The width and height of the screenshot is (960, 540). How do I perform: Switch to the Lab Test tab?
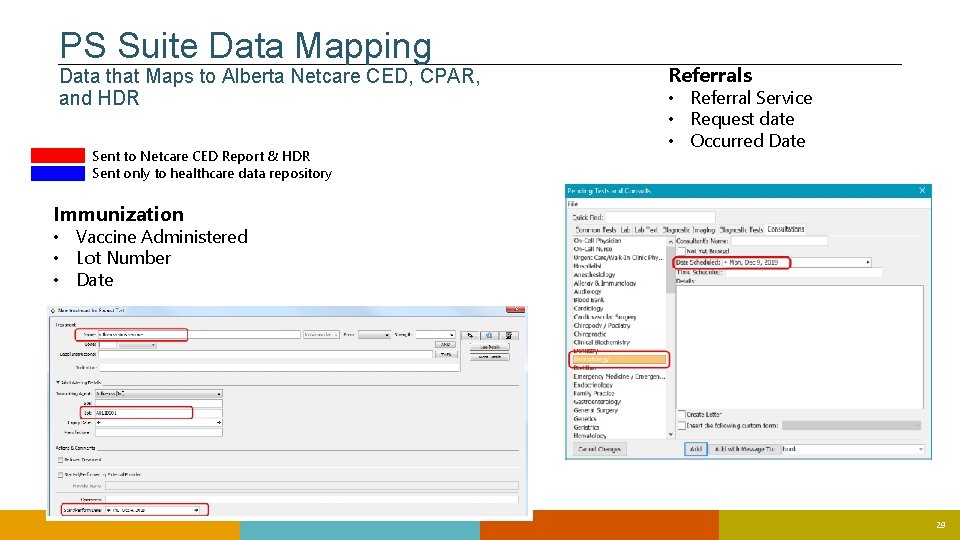tap(647, 230)
